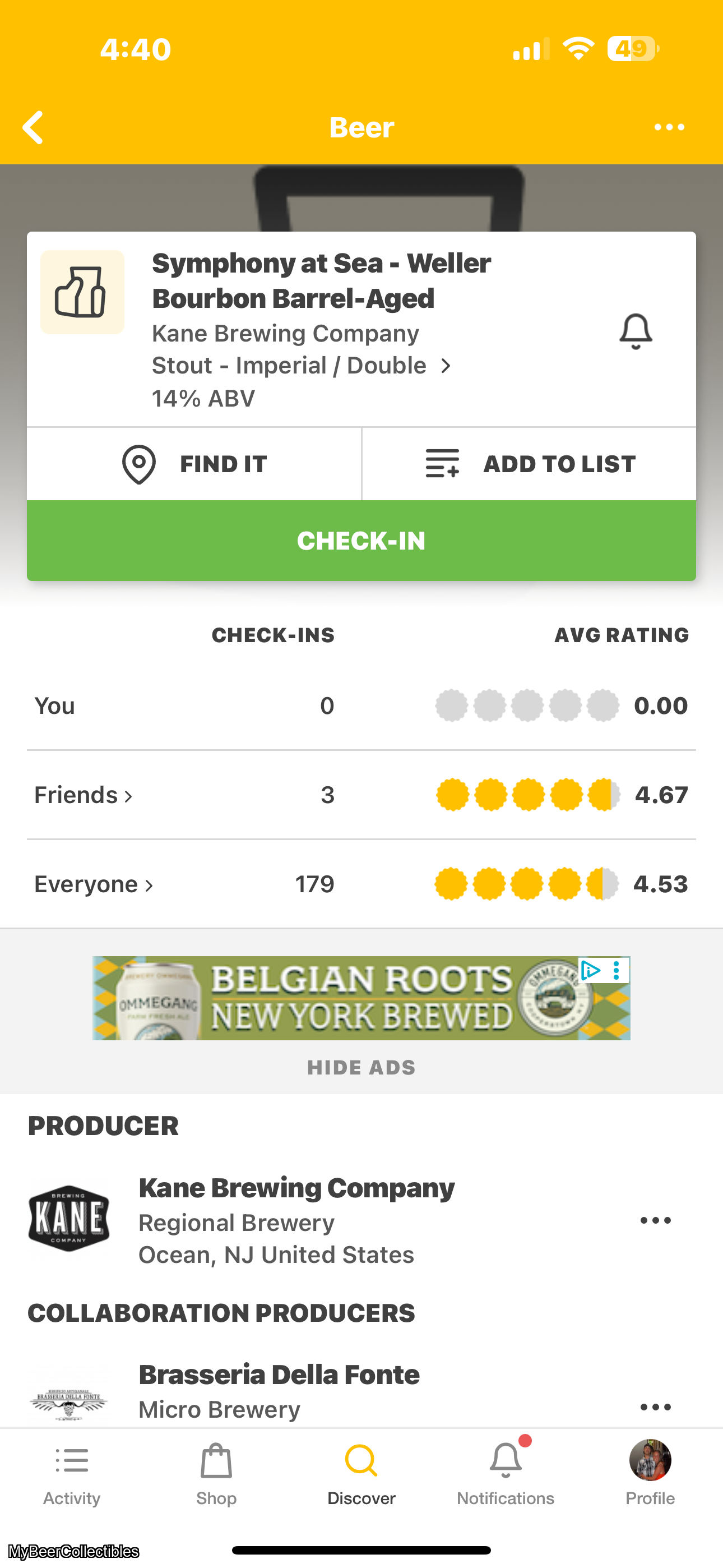Open the AdChoices icon on Ommegang ad
723x1568 pixels.
590,970
